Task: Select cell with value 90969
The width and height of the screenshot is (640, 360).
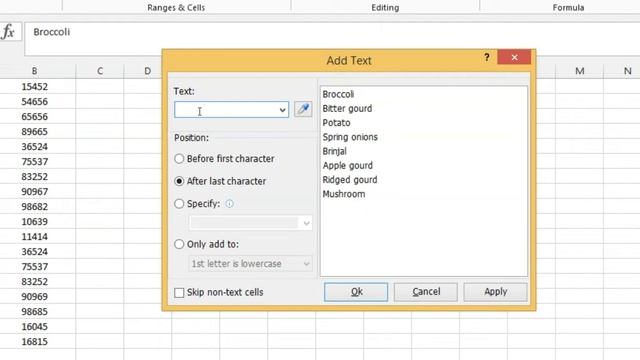Action: click(x=35, y=297)
